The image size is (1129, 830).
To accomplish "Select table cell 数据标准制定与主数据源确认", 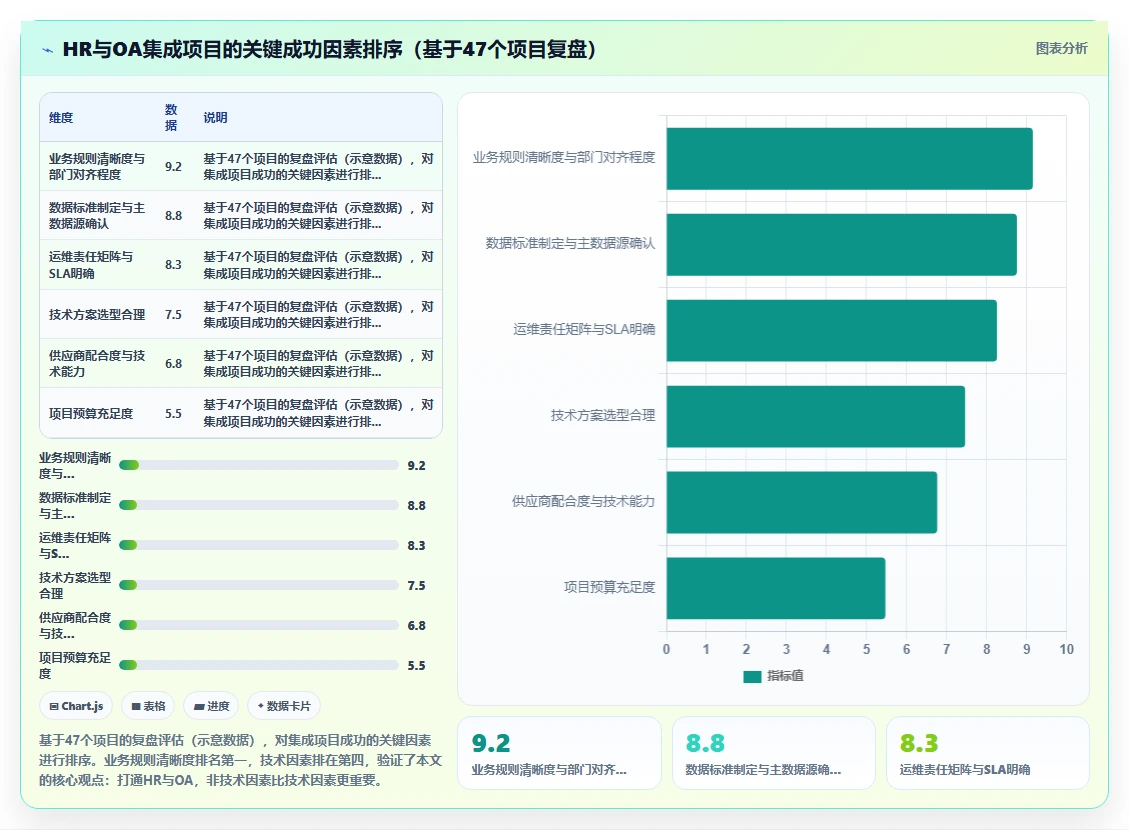I will point(97,215).
